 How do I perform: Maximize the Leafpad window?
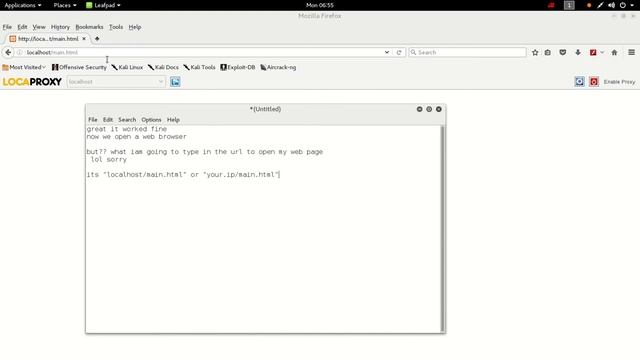[x=429, y=109]
